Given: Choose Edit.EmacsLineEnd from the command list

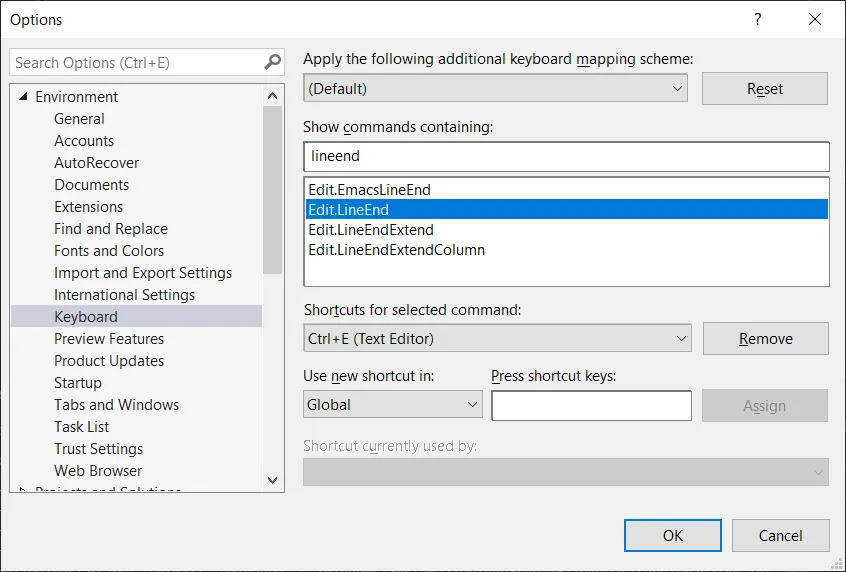Looking at the screenshot, I should (369, 189).
